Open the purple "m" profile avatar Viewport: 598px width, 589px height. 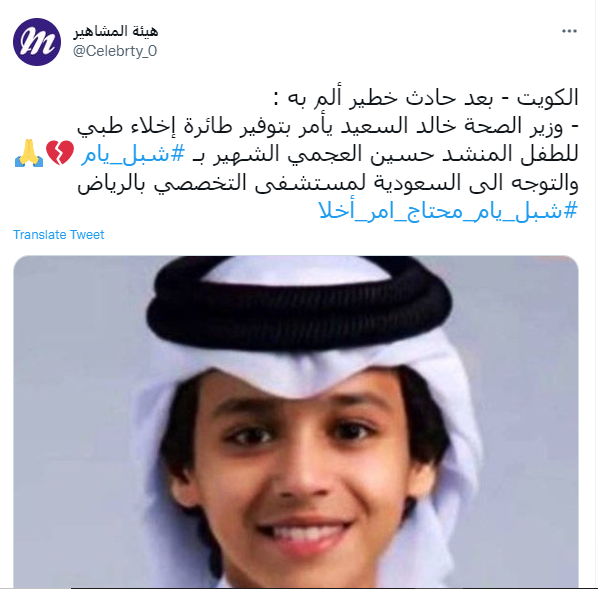[x=37, y=42]
